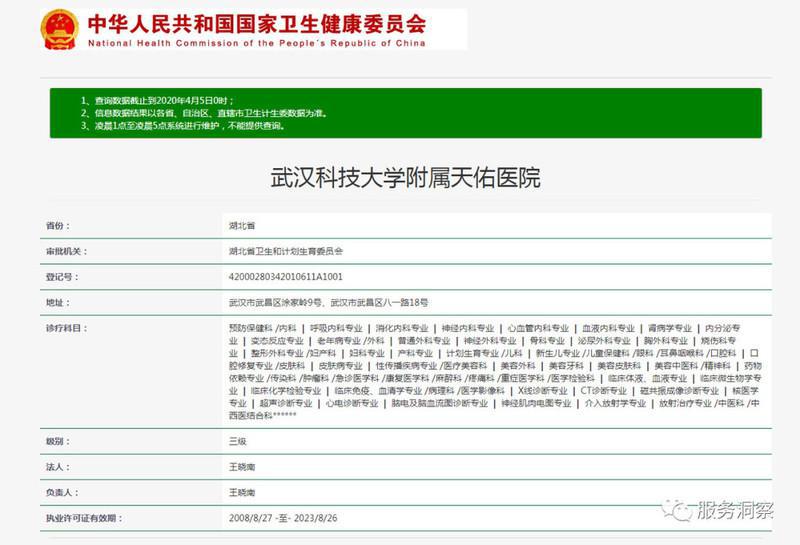Viewport: 800px width, 545px height.
Task: Select the hospital name heading 武汉科技大学附属天佑医院
Action: (405, 179)
